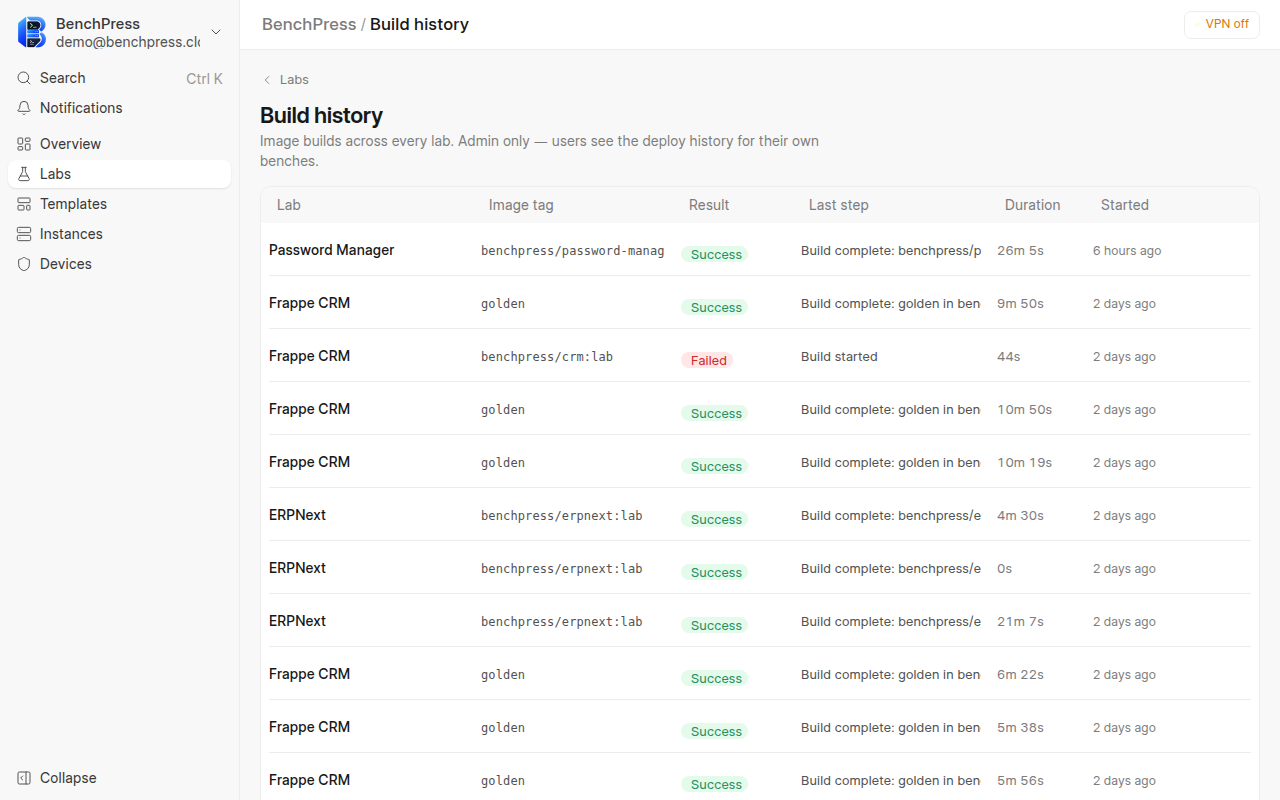Click BenchPress in the breadcrumb

[x=309, y=24]
